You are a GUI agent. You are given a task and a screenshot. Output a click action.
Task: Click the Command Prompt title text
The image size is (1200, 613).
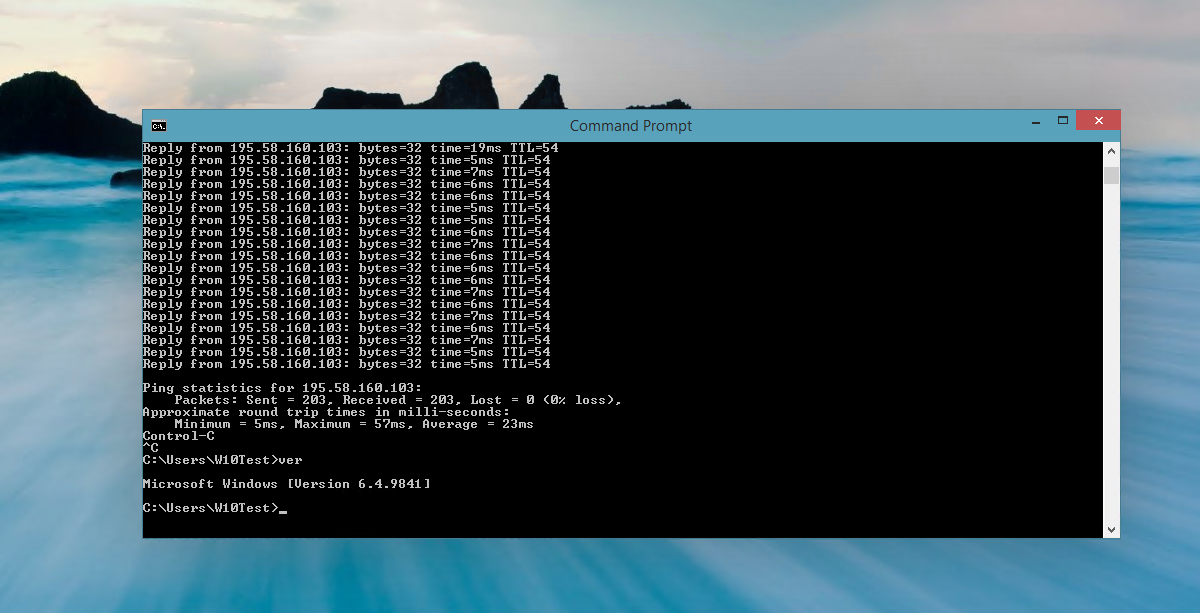click(x=631, y=126)
